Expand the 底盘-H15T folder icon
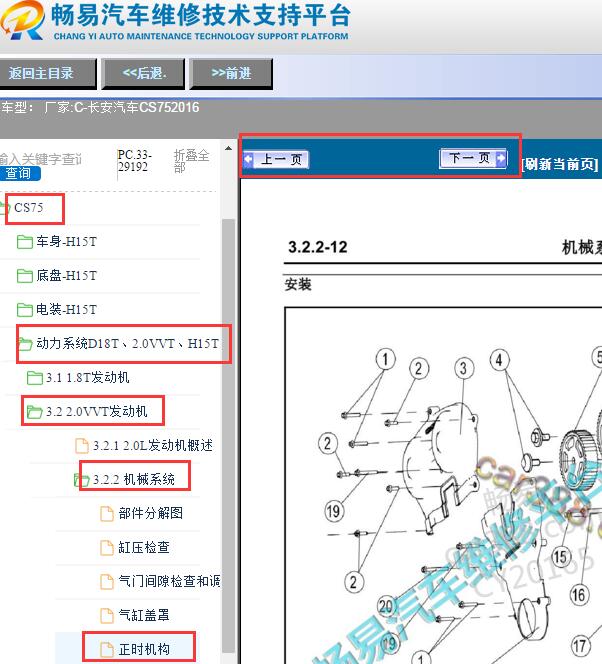This screenshot has height=664, width=602. [25, 276]
